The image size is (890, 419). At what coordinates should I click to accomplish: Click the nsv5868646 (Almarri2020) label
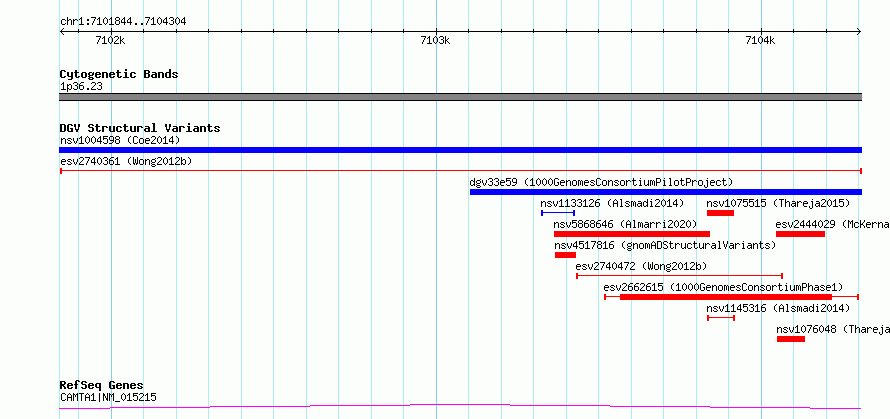coord(625,224)
